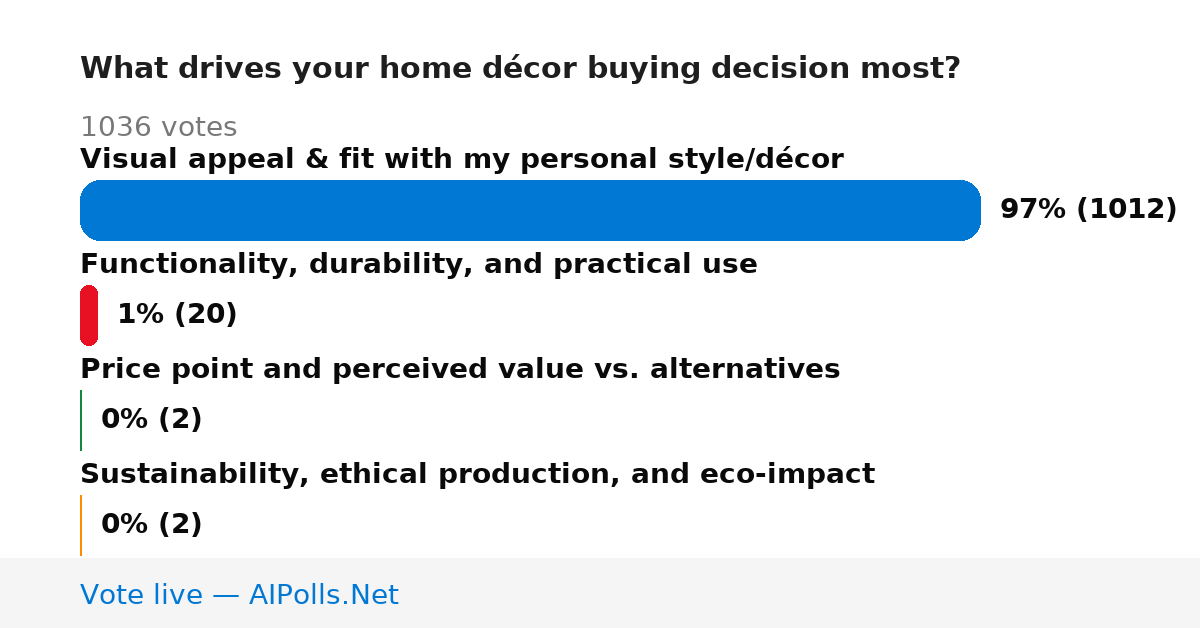Click the 1036 votes count
The width and height of the screenshot is (1200, 628).
[x=158, y=127]
